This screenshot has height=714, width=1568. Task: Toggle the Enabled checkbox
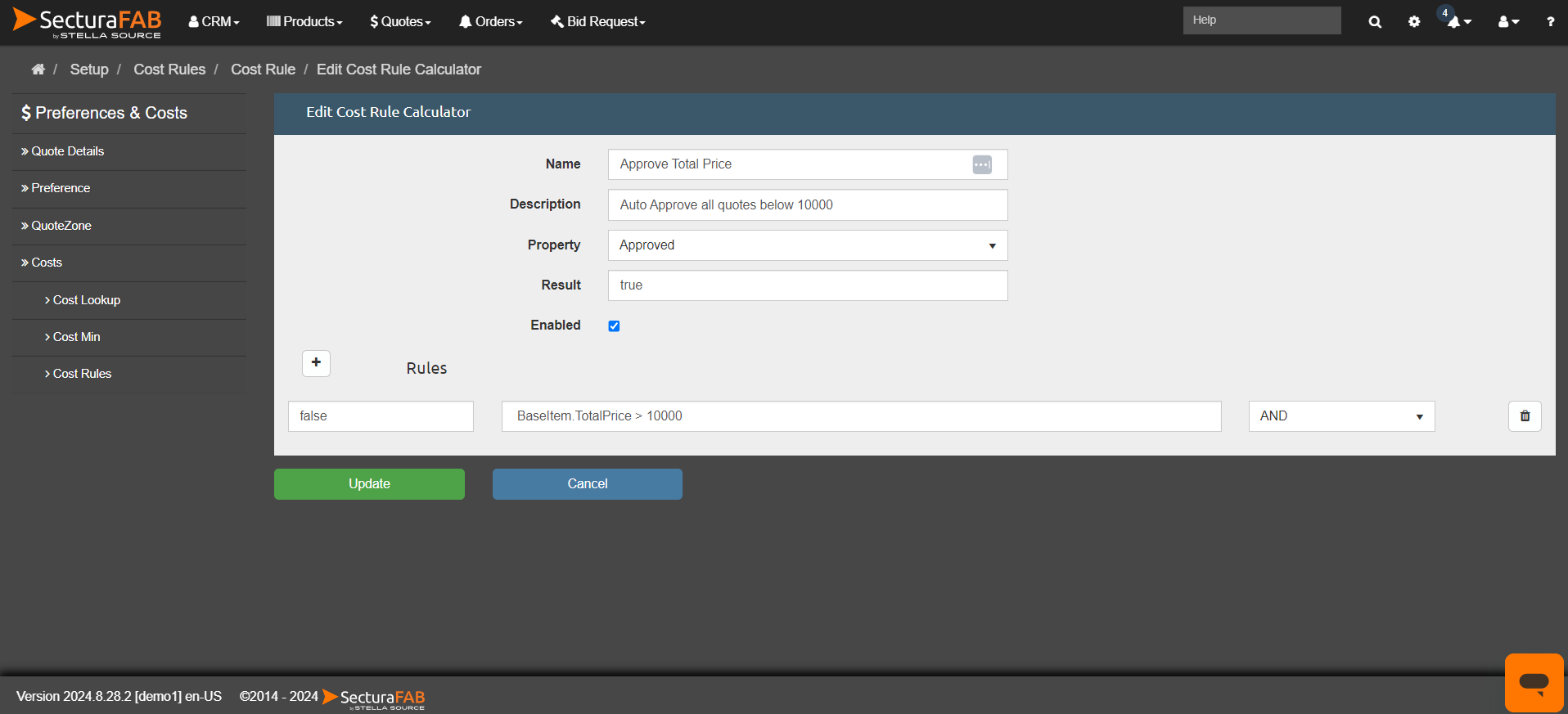coord(614,326)
